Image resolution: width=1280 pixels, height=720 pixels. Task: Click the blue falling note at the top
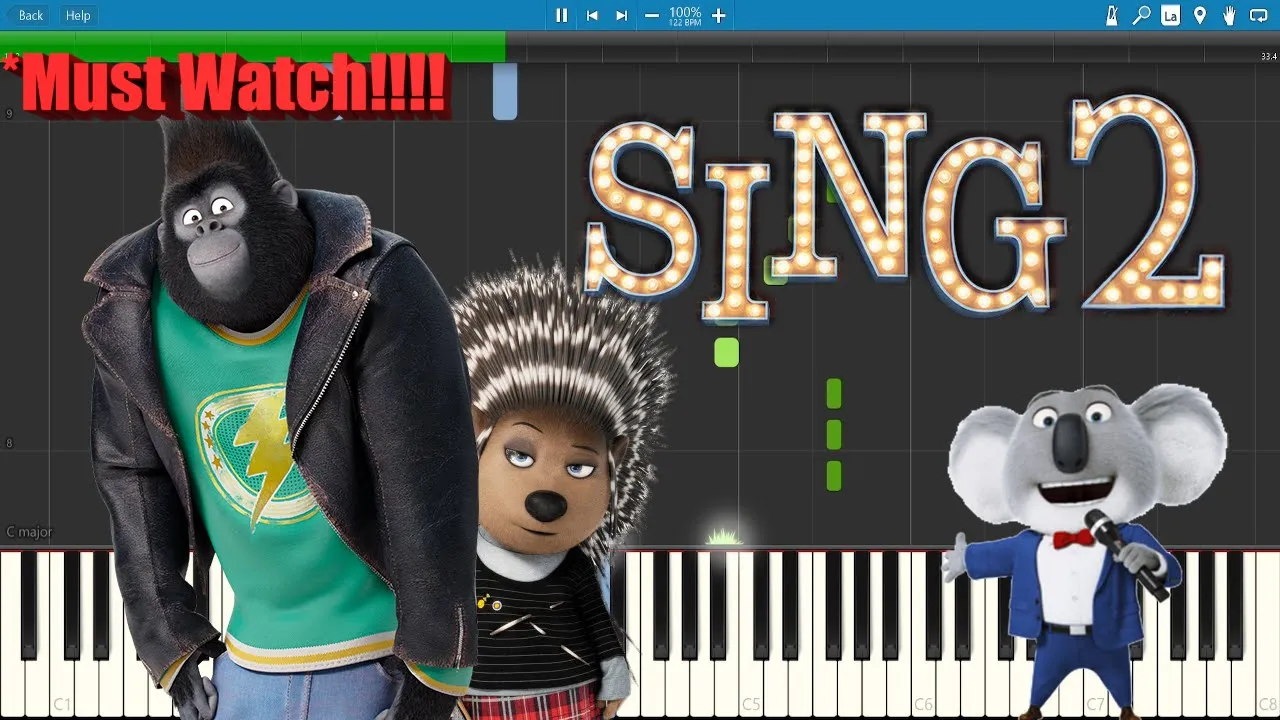[505, 91]
